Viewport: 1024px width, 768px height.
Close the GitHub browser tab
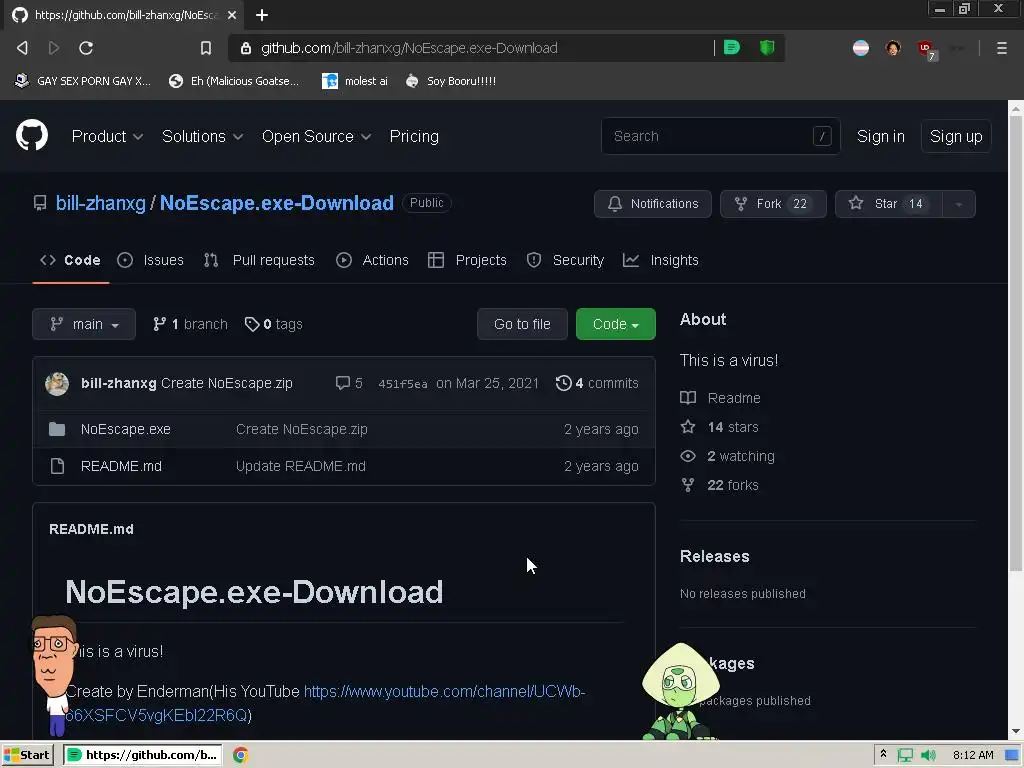232,15
